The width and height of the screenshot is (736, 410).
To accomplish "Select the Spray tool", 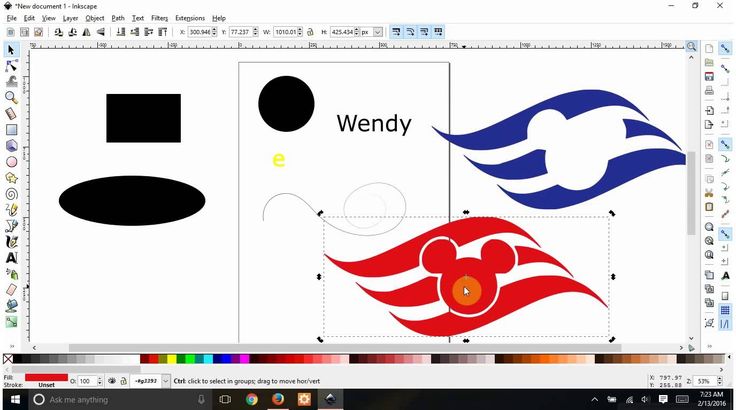I will 11,274.
